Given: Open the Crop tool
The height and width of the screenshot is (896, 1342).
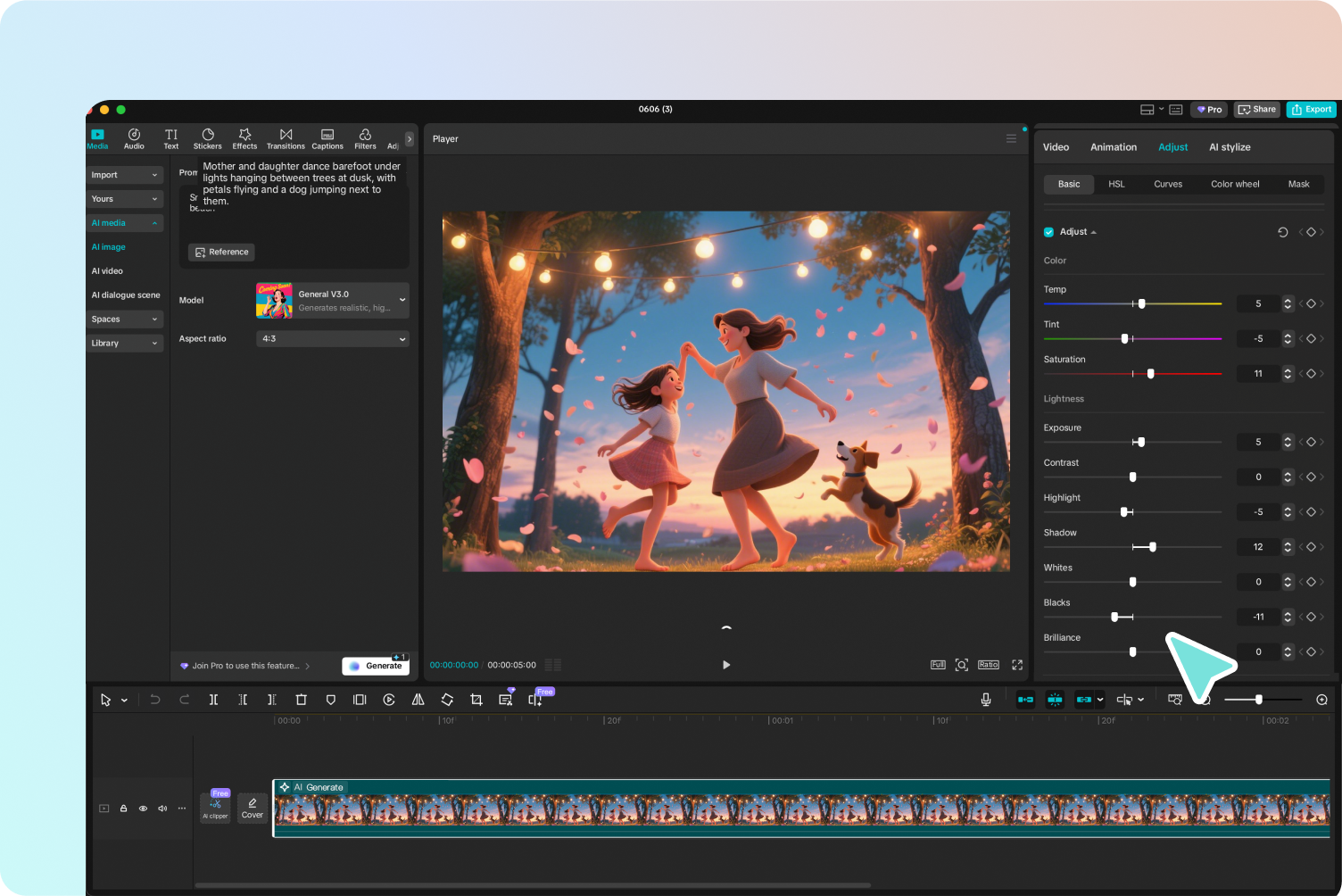Looking at the screenshot, I should pos(476,700).
